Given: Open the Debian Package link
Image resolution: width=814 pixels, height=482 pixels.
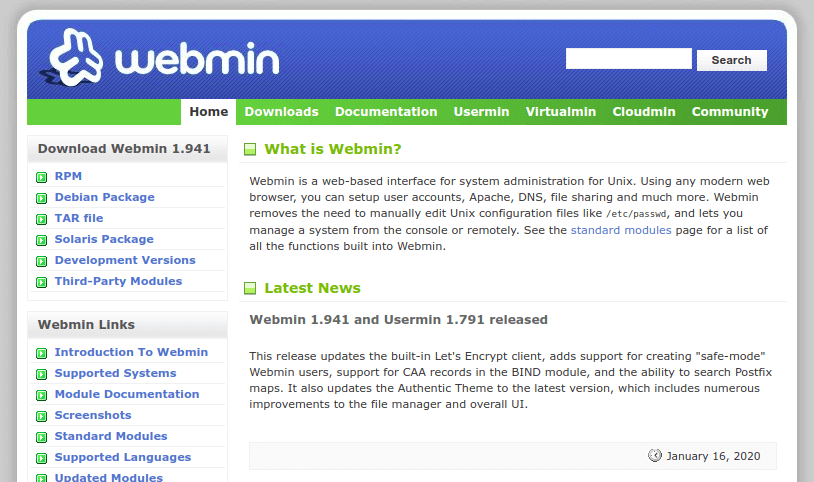Looking at the screenshot, I should (104, 197).
